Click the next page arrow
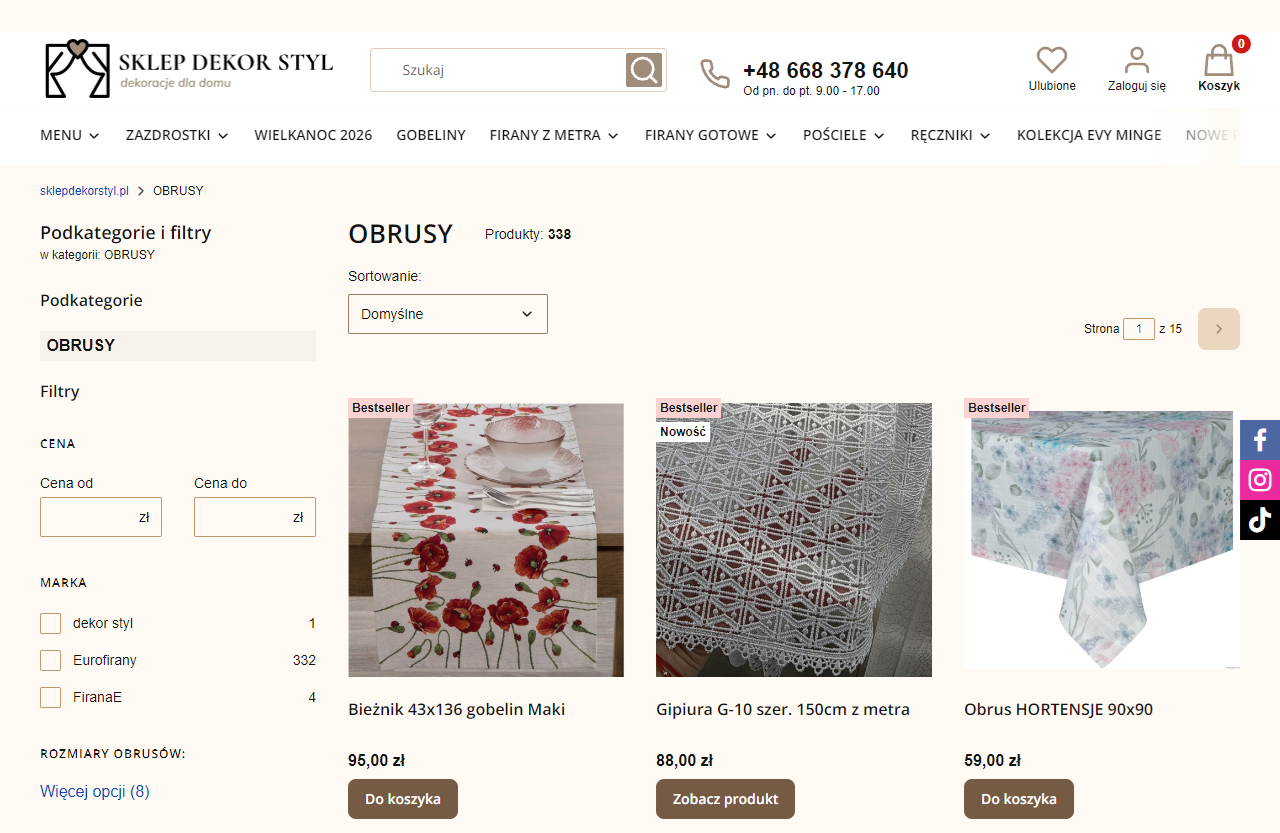Image resolution: width=1280 pixels, height=833 pixels. (1218, 328)
